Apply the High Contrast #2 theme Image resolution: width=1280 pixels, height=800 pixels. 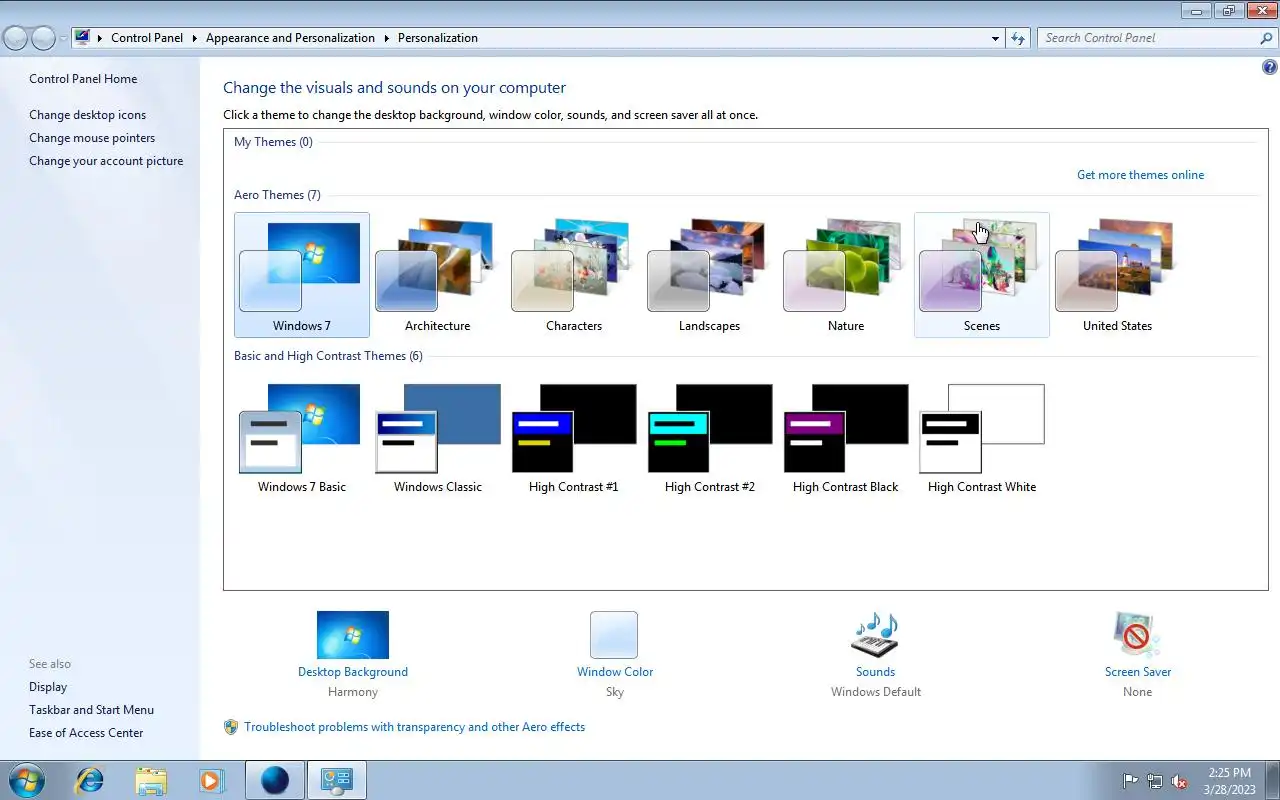coord(710,437)
